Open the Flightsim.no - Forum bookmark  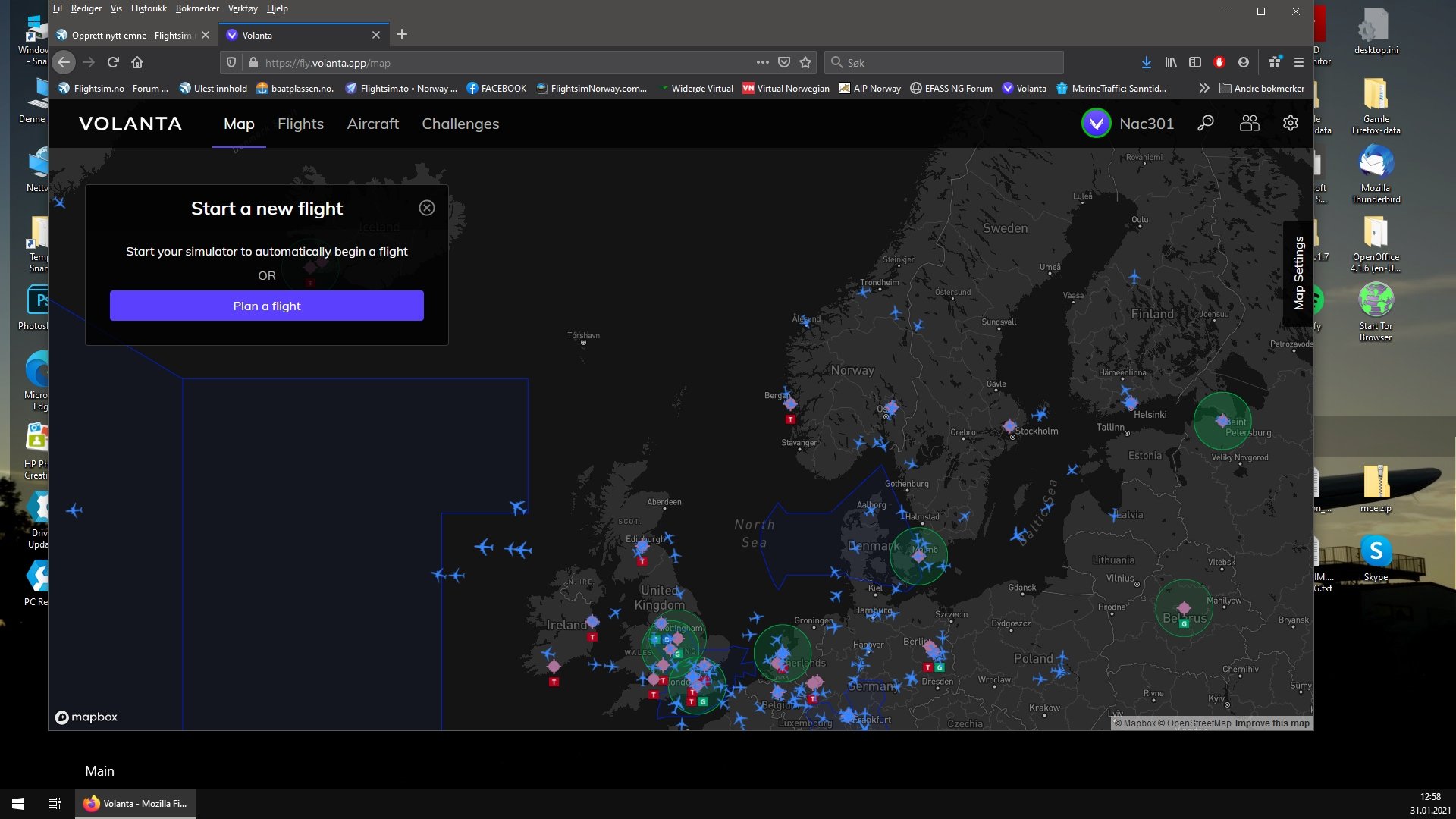pos(114,88)
